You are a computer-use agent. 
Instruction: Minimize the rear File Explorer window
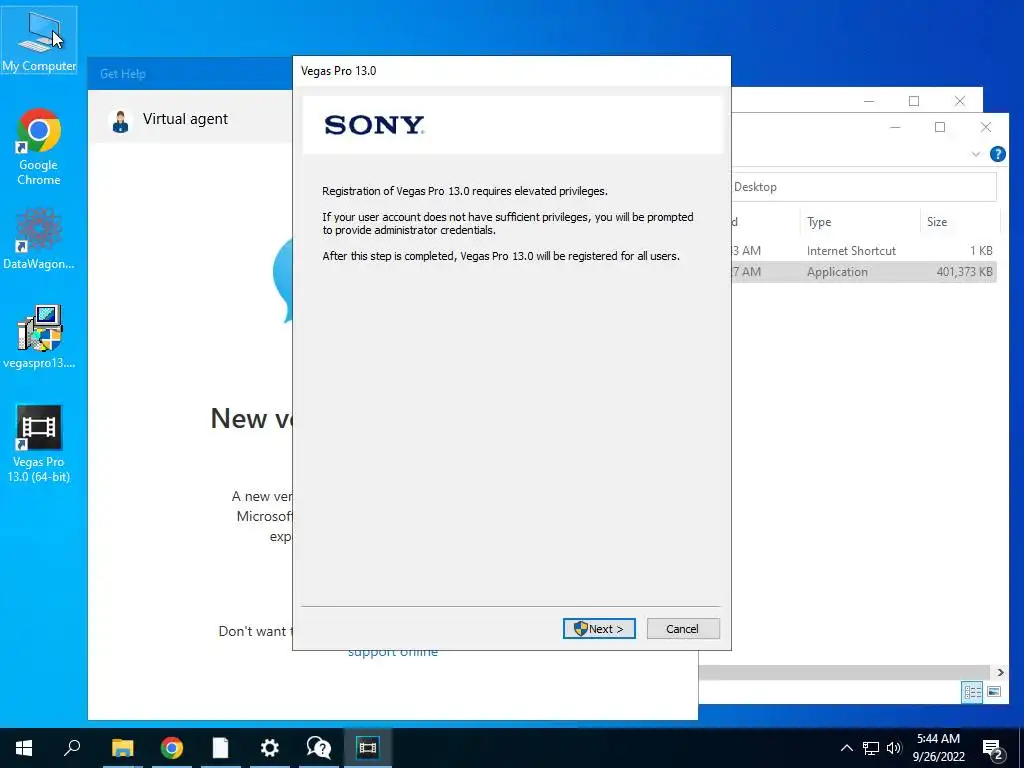pos(869,101)
